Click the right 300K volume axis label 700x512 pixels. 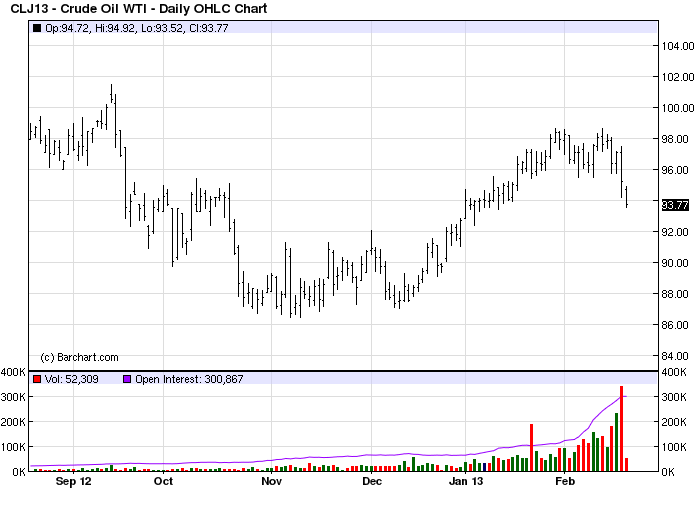coord(674,397)
